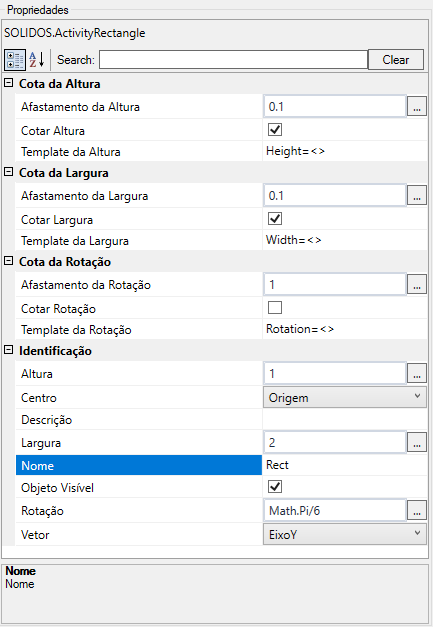Screen dimensions: 433x627
Task: Open the Centro dropdown showing Origem
Action: coord(345,397)
